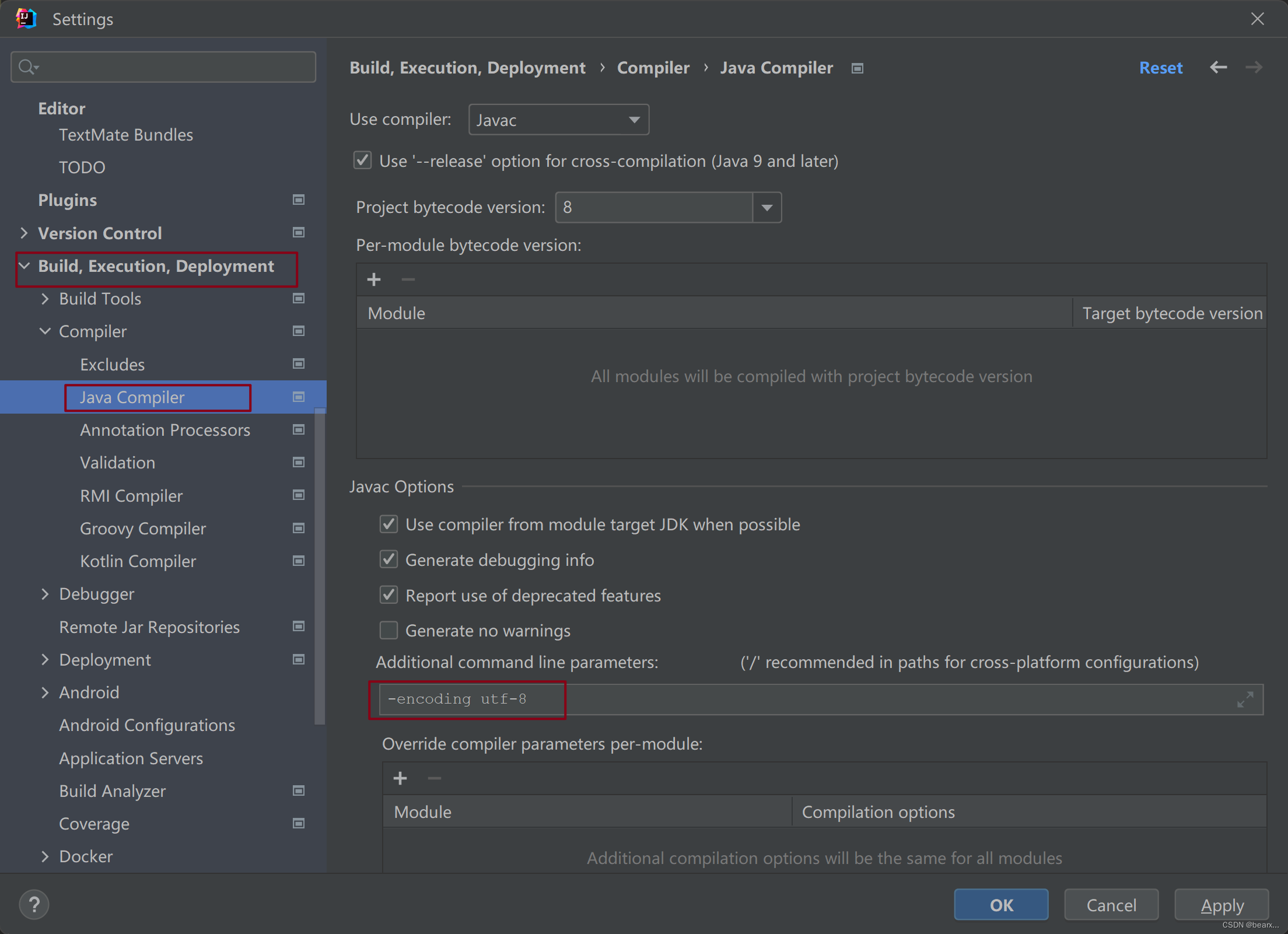This screenshot has width=1288, height=934.
Task: Add a per-module bytecode version entry
Action: point(374,279)
